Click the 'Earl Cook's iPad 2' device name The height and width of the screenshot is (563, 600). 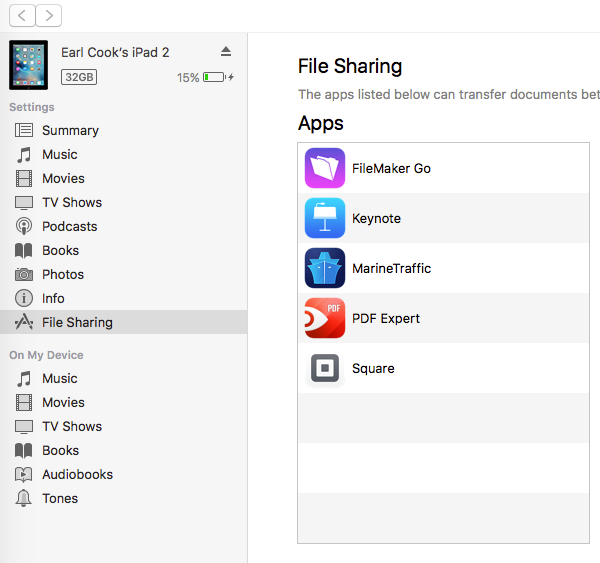(115, 52)
